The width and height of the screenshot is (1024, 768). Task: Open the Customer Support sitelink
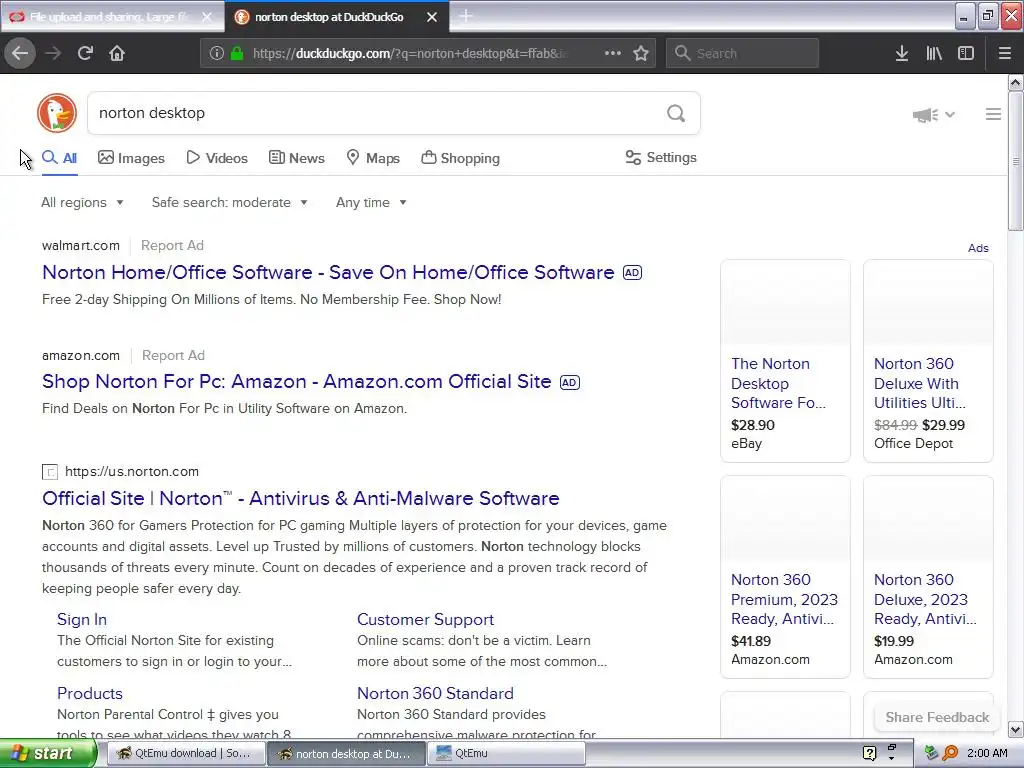coord(425,619)
